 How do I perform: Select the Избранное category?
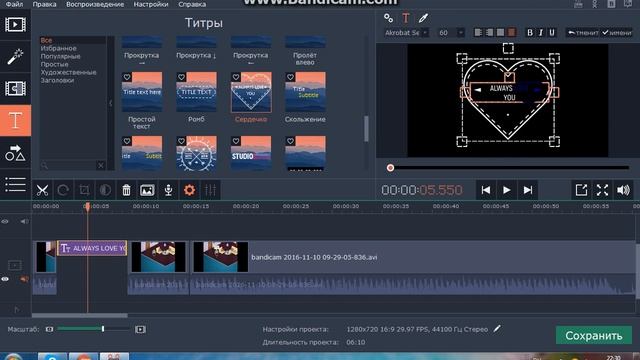[x=58, y=48]
